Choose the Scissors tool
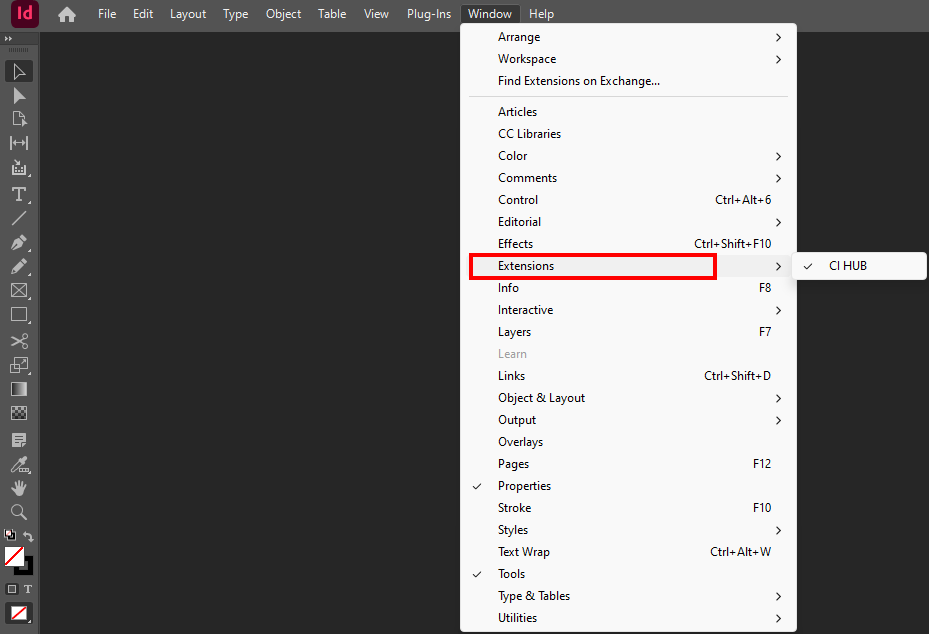929x634 pixels. point(18,340)
